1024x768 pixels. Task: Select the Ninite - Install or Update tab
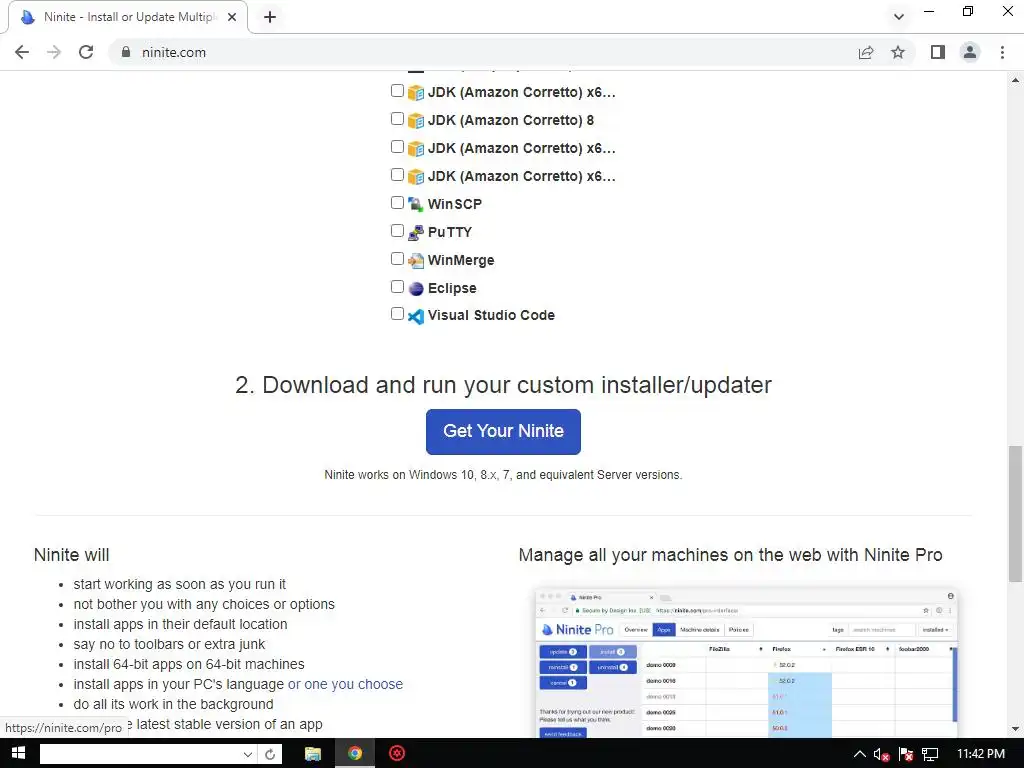pos(127,17)
